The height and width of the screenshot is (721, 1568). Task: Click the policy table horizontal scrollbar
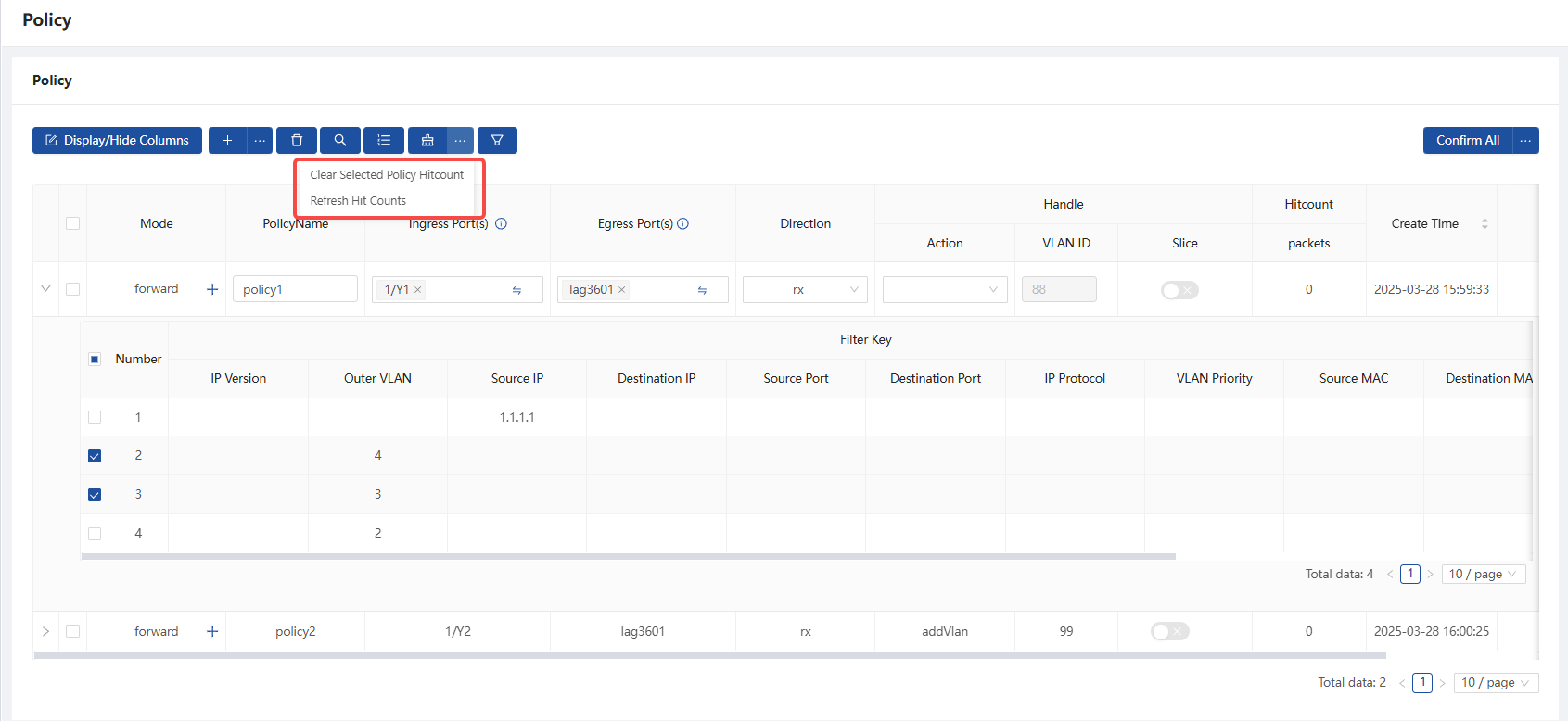click(710, 655)
